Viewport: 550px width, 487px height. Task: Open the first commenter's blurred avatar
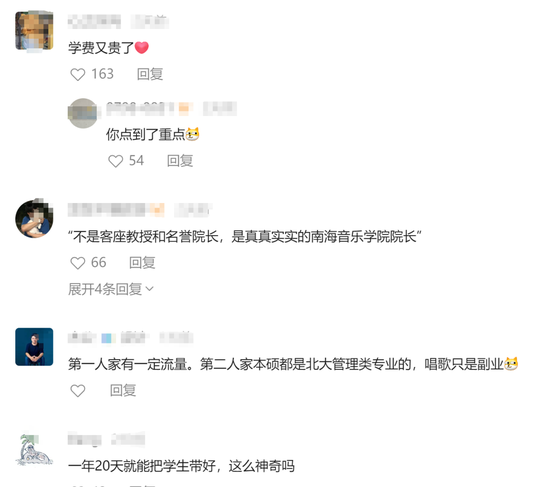(x=34, y=31)
